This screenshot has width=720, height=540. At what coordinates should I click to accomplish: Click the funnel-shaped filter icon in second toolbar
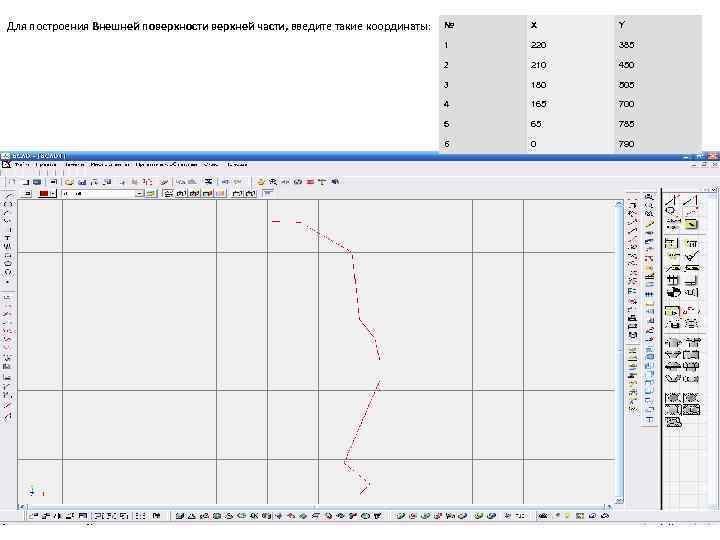pyautogui.click(x=268, y=193)
